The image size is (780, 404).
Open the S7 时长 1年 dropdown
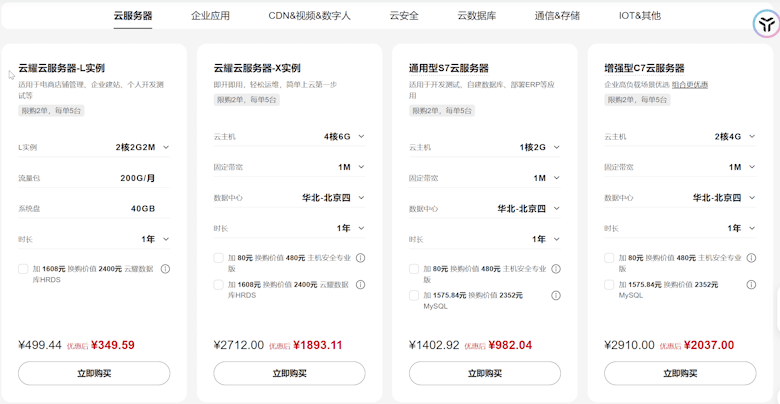click(546, 239)
